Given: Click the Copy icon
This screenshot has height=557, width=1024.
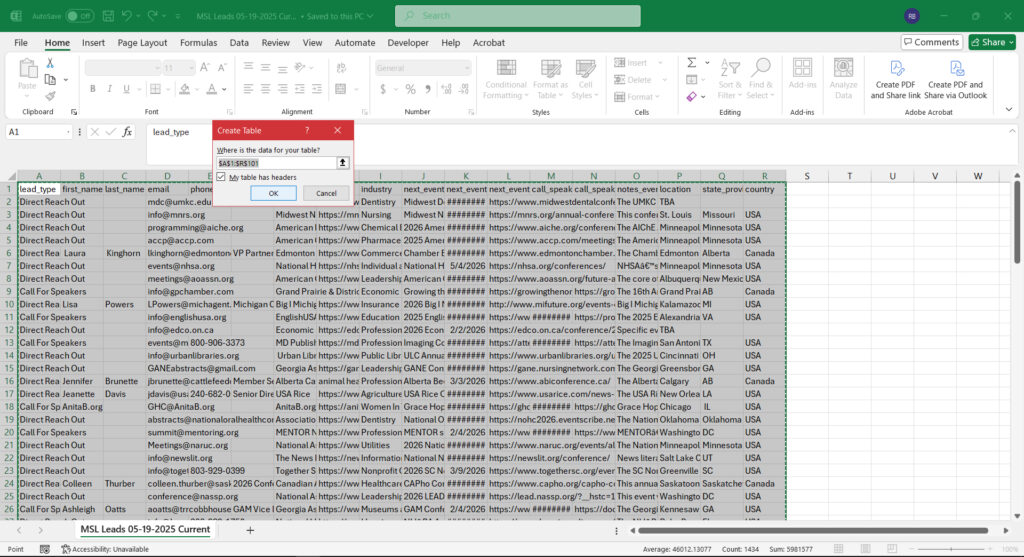Looking at the screenshot, I should [x=50, y=80].
